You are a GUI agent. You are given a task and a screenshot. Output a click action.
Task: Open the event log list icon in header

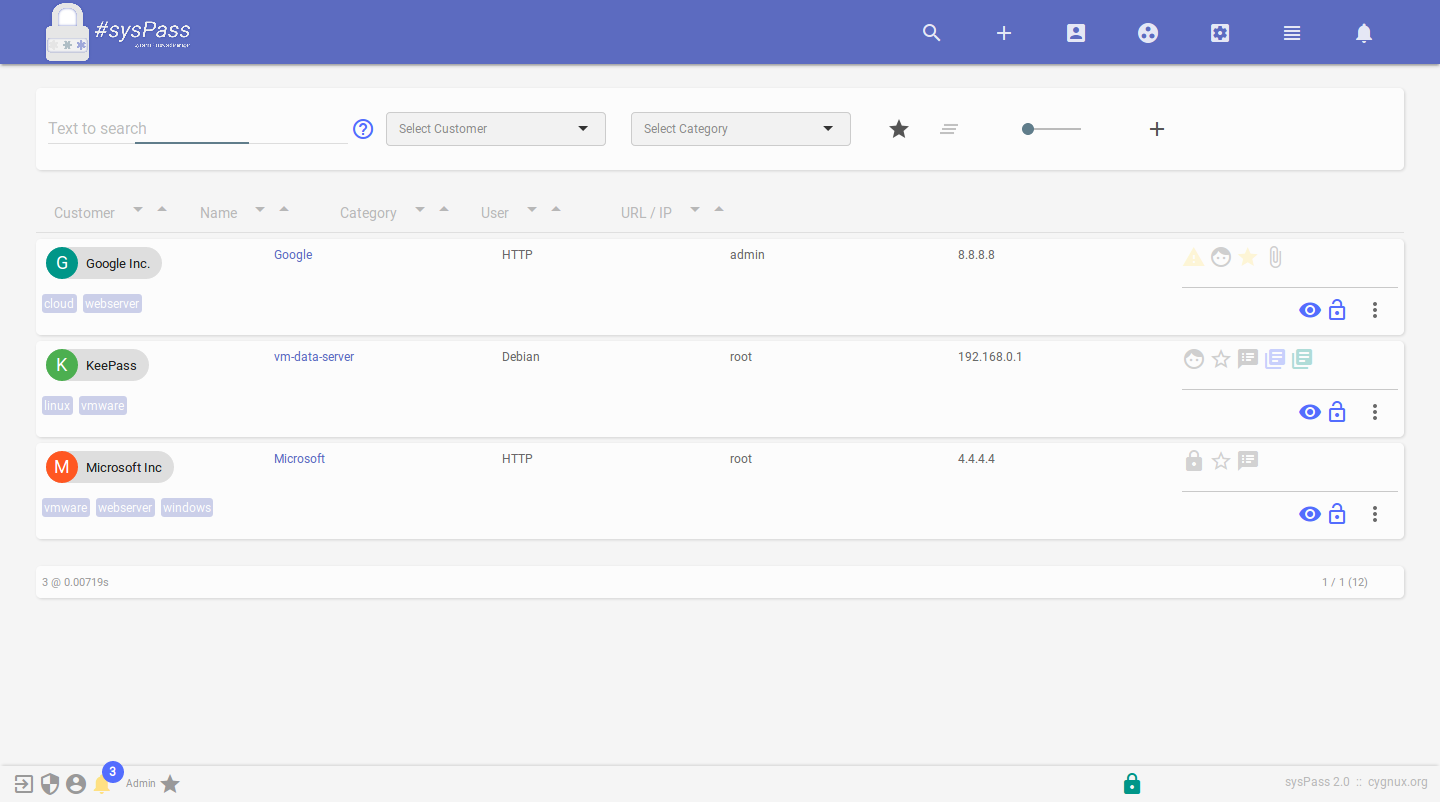(1292, 33)
